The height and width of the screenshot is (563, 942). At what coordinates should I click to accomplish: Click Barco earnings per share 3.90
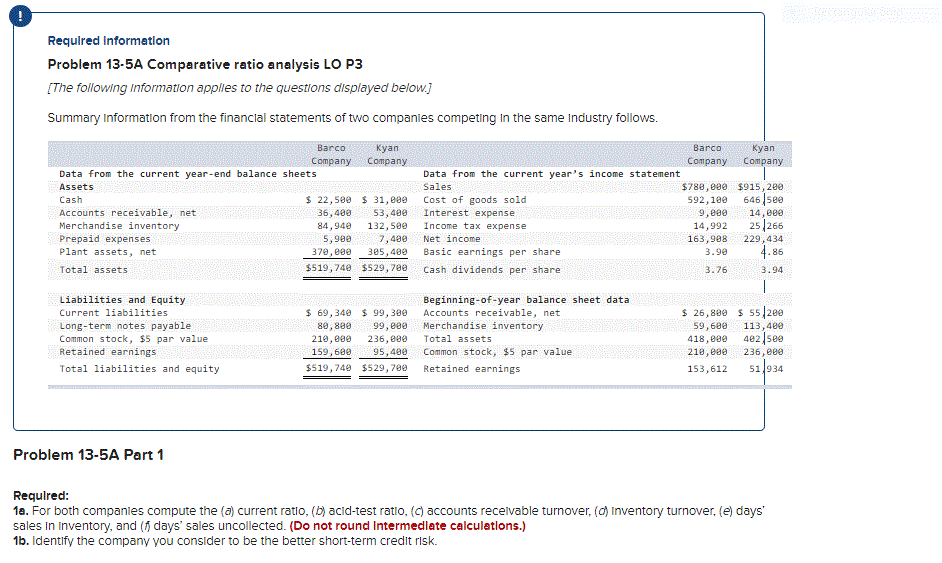[716, 252]
